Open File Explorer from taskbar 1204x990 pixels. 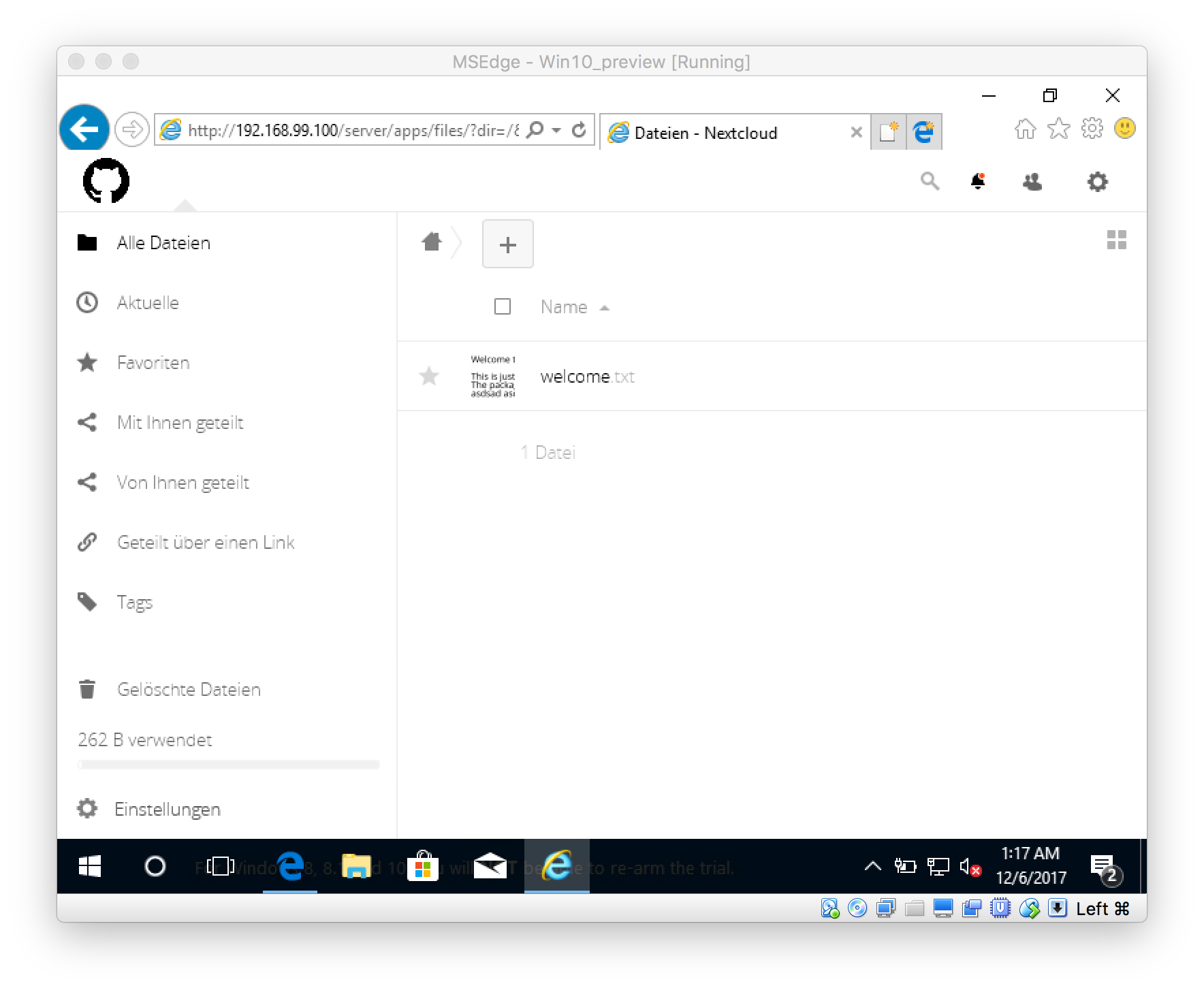(355, 867)
